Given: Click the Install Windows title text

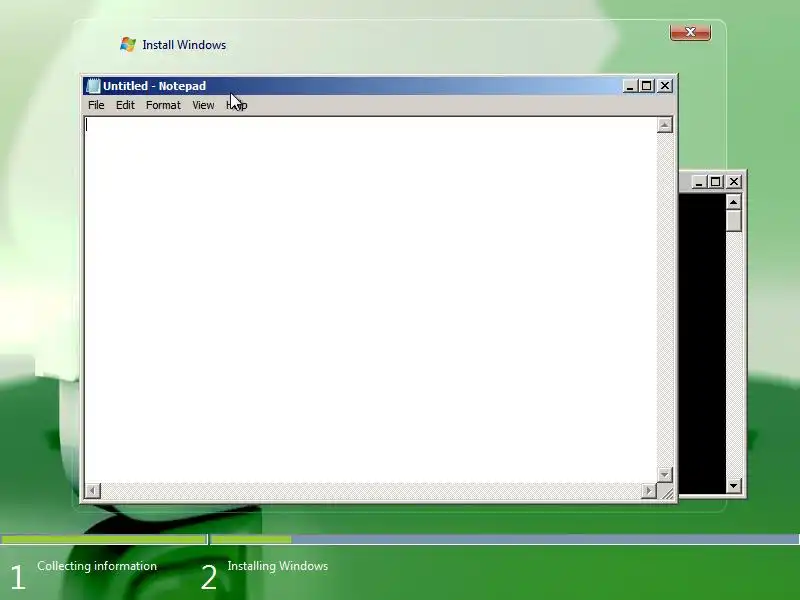Looking at the screenshot, I should click(x=184, y=45).
